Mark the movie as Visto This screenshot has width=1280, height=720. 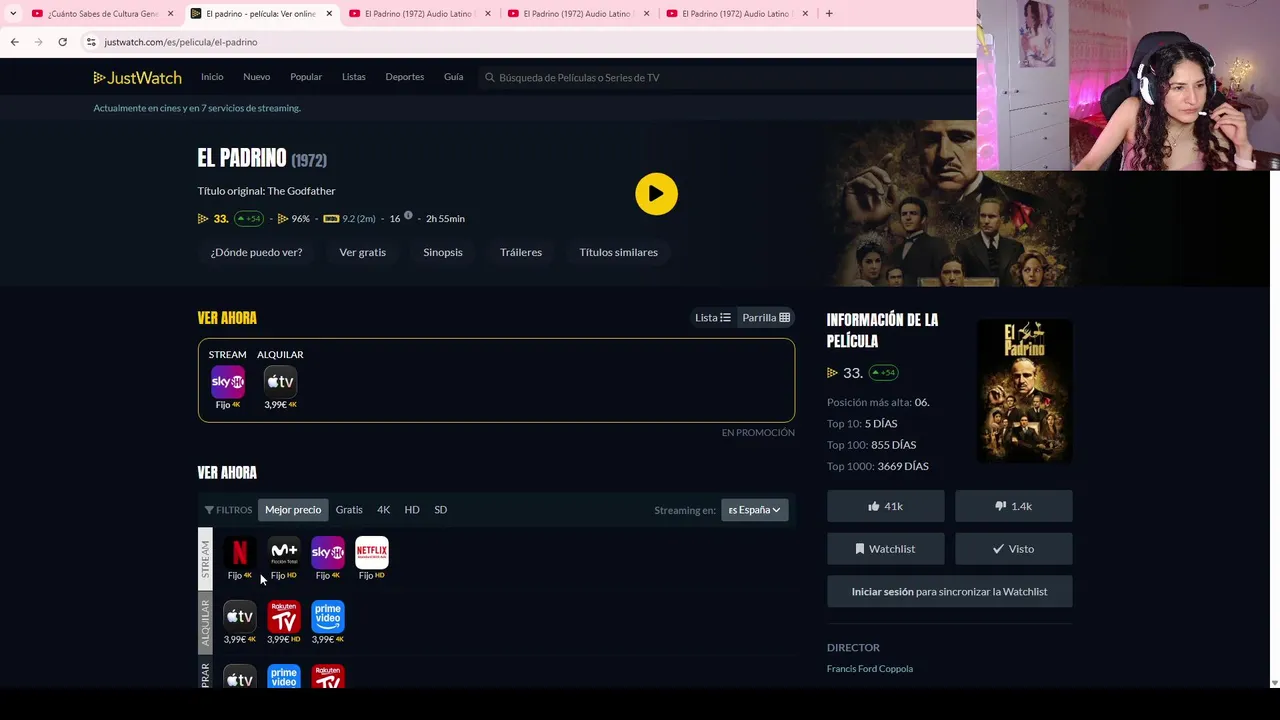pos(1013,549)
